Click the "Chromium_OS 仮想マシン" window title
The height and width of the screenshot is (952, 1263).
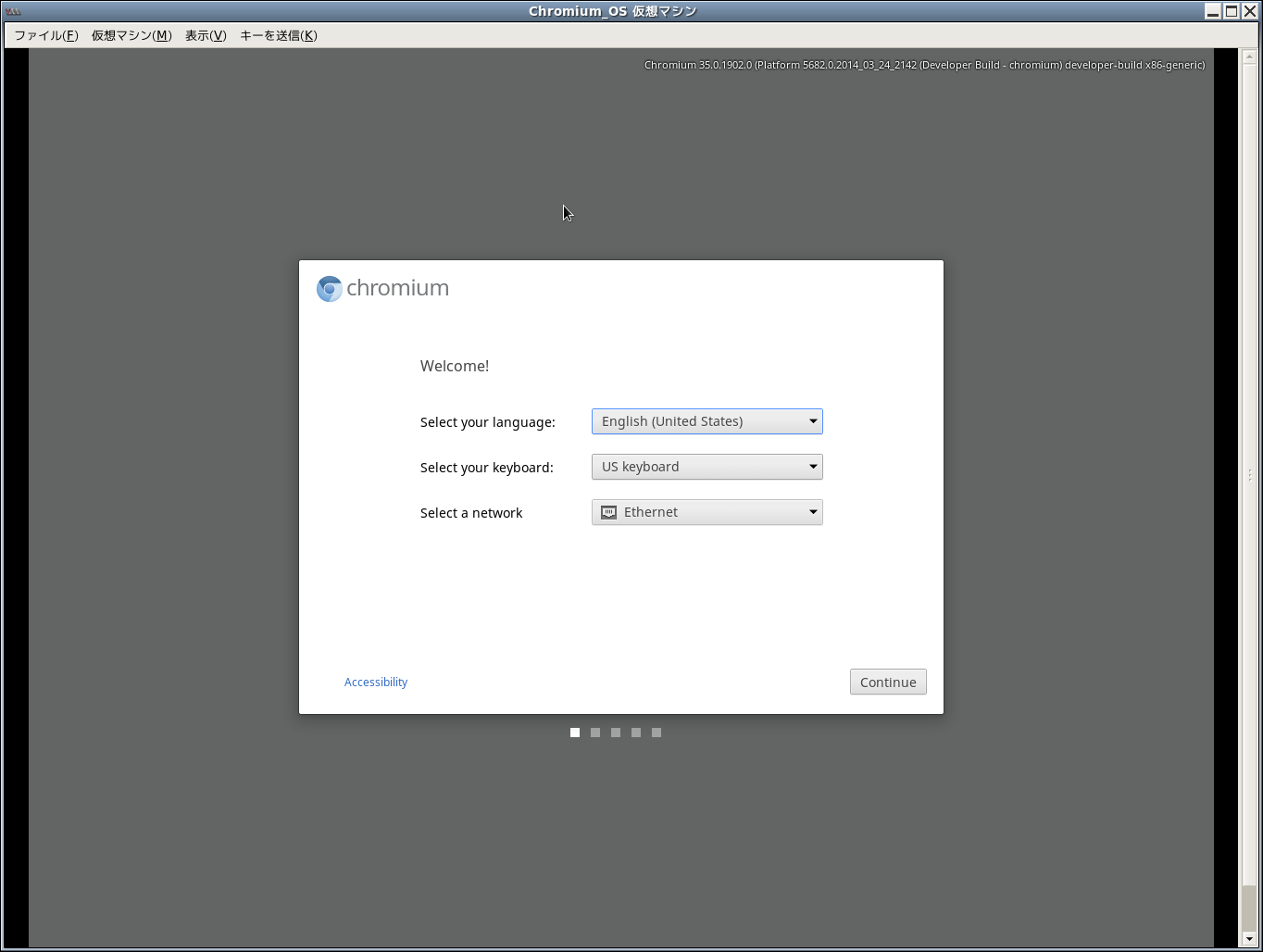(x=613, y=11)
